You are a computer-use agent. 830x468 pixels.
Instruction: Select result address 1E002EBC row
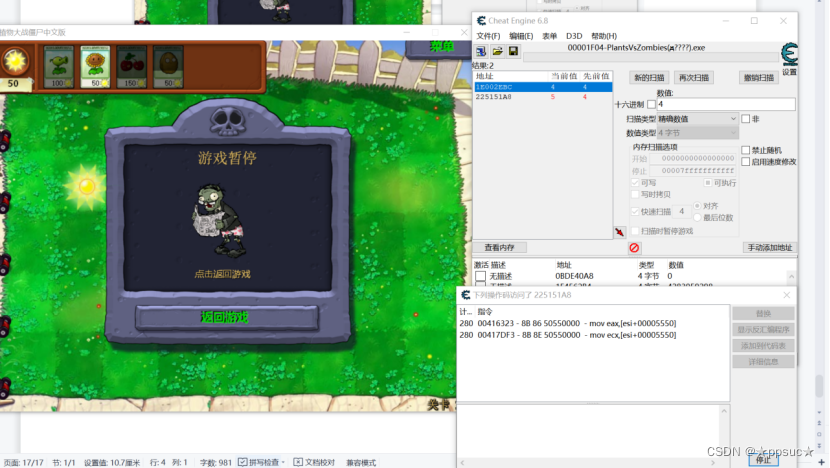click(543, 87)
